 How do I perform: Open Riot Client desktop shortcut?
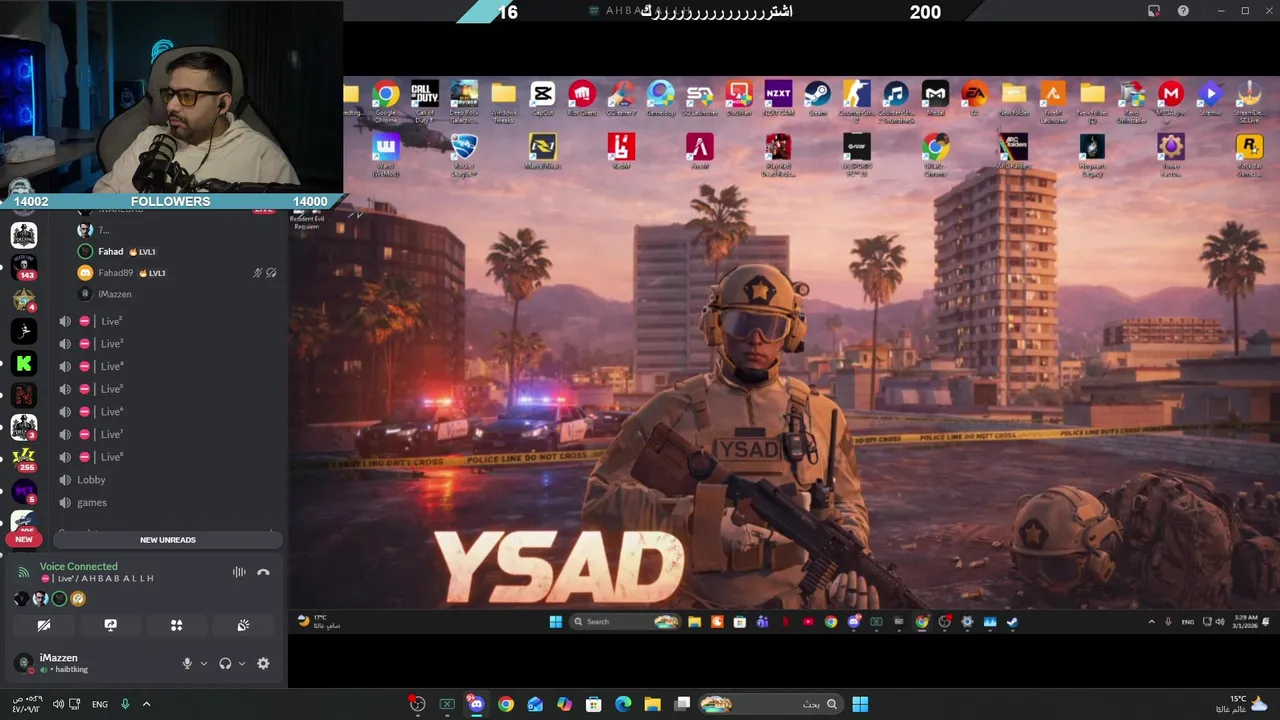click(x=582, y=98)
